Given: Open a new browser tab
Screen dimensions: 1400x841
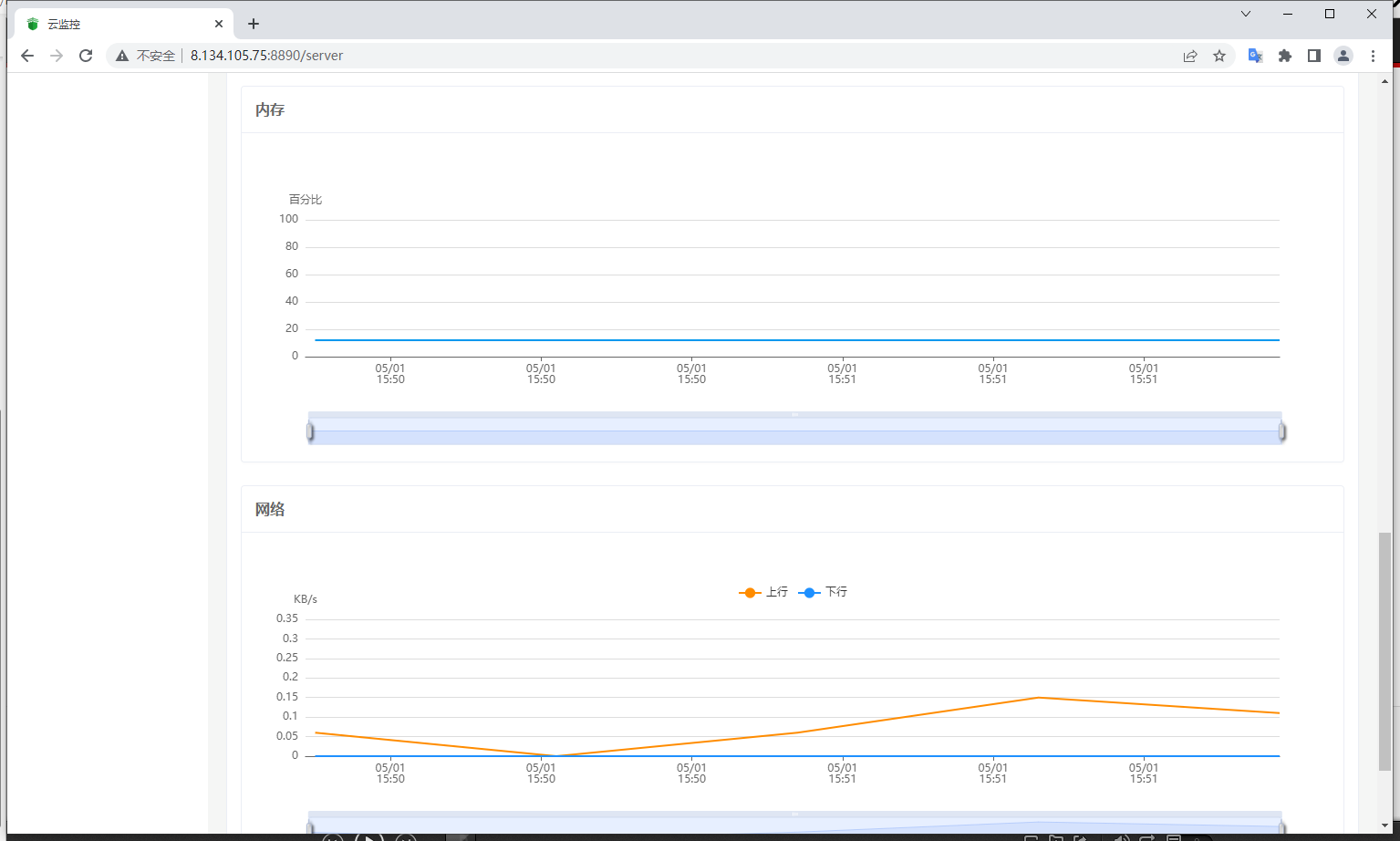Looking at the screenshot, I should (x=254, y=24).
